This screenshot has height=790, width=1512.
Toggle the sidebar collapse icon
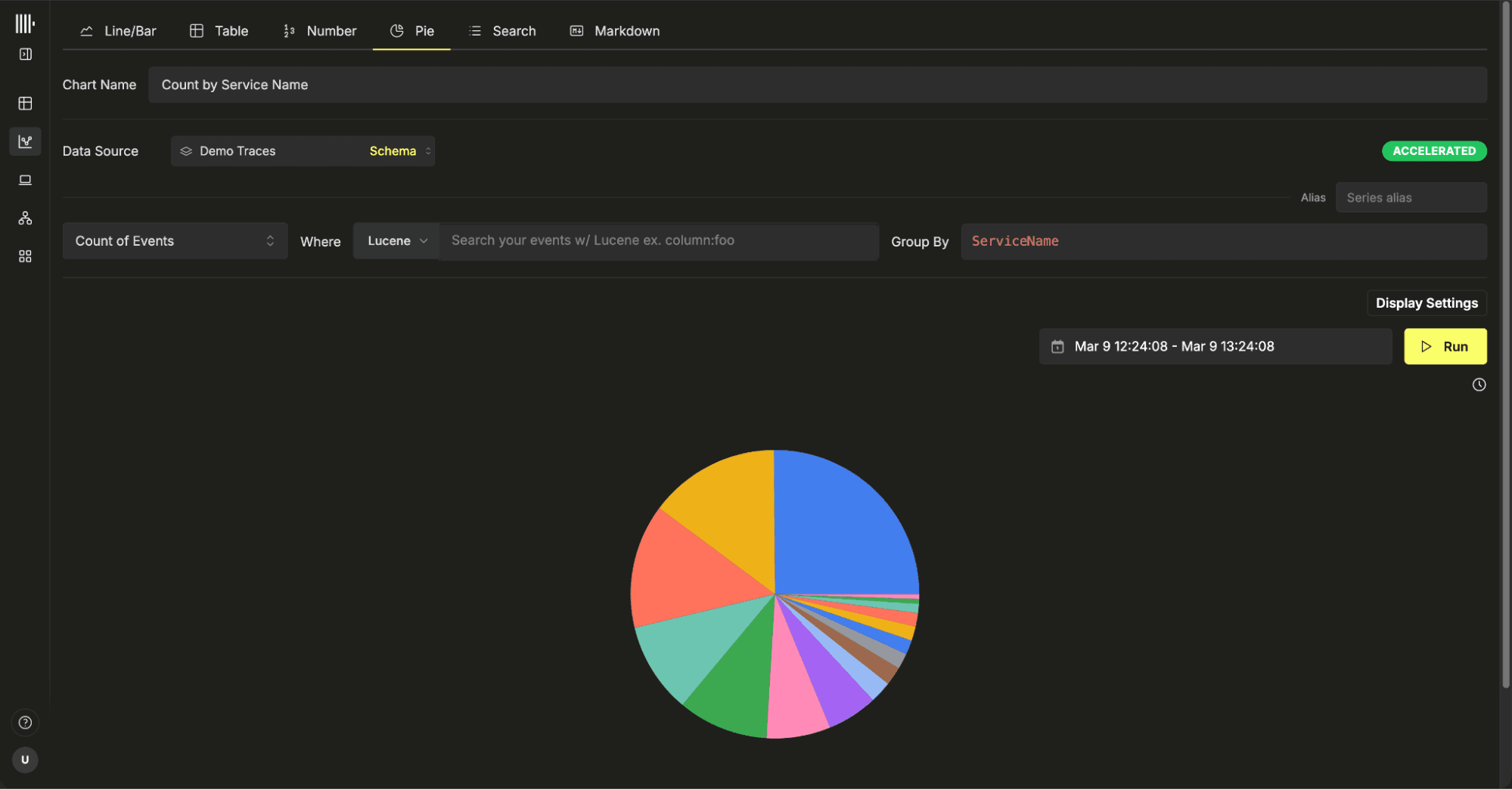click(25, 54)
